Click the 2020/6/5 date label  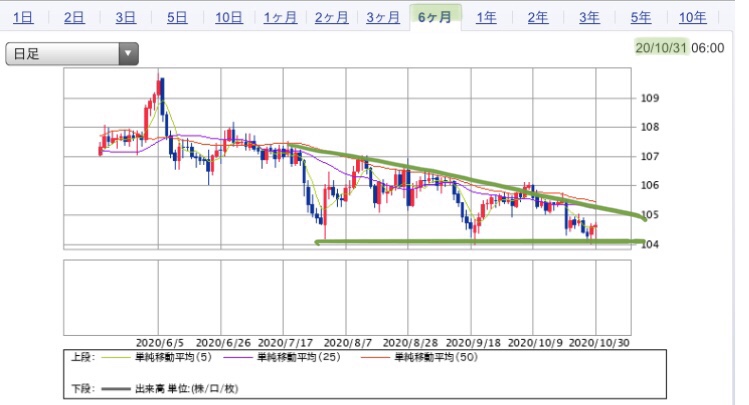pyautogui.click(x=160, y=343)
